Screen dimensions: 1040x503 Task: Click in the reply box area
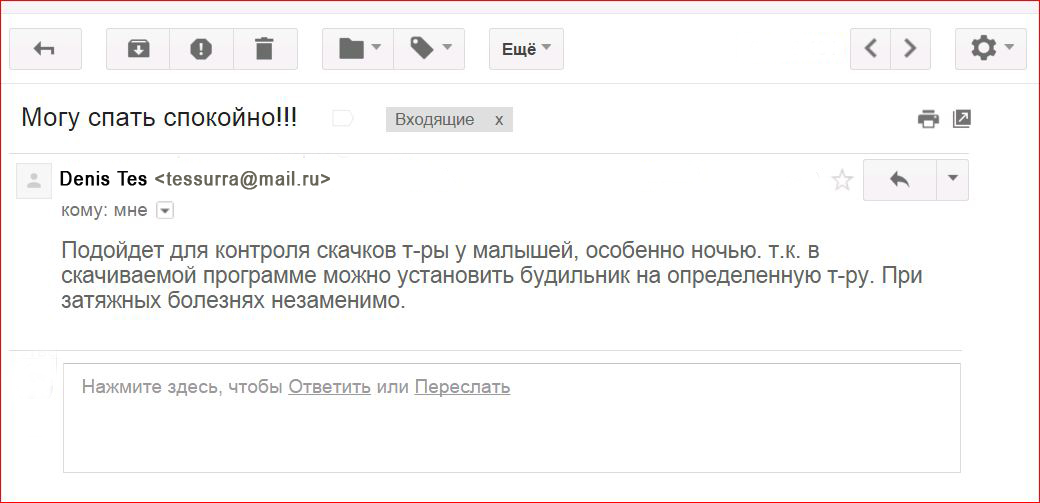point(511,418)
